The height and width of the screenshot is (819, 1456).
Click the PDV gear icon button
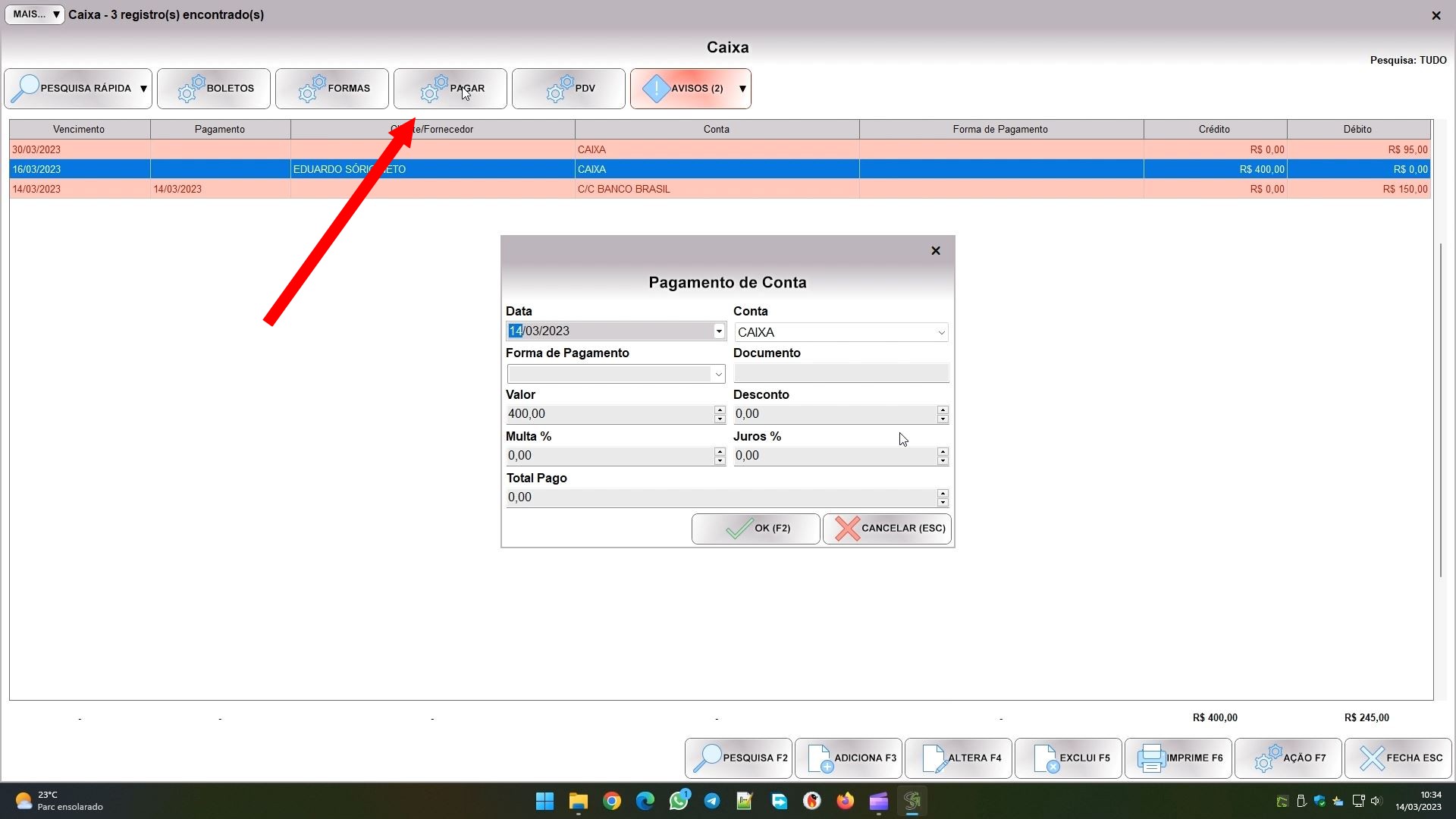click(x=568, y=89)
